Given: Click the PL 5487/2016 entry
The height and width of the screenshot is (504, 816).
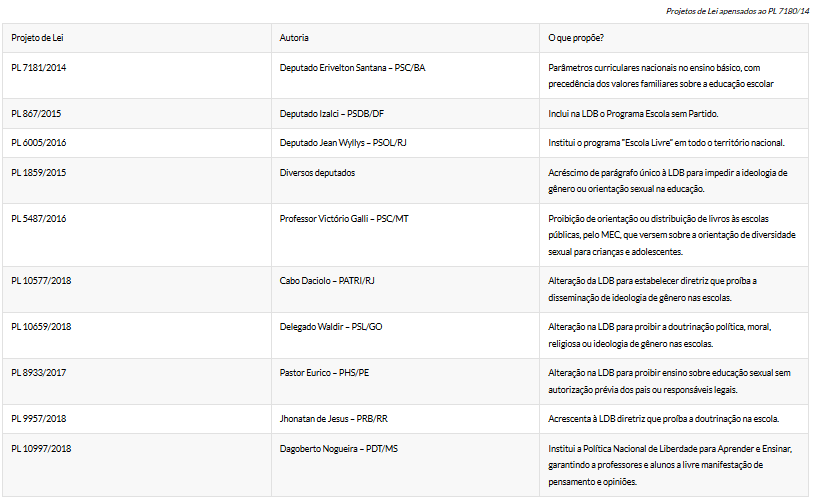Looking at the screenshot, I should pyautogui.click(x=39, y=219).
